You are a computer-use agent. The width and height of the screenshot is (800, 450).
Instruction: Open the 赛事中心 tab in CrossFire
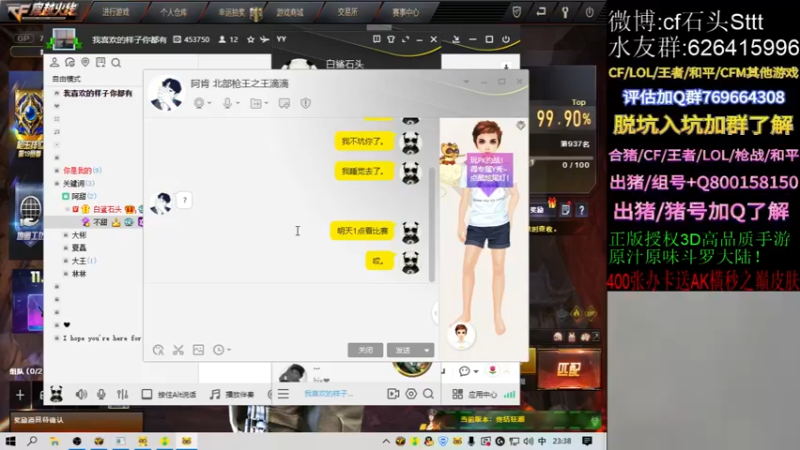click(406, 12)
